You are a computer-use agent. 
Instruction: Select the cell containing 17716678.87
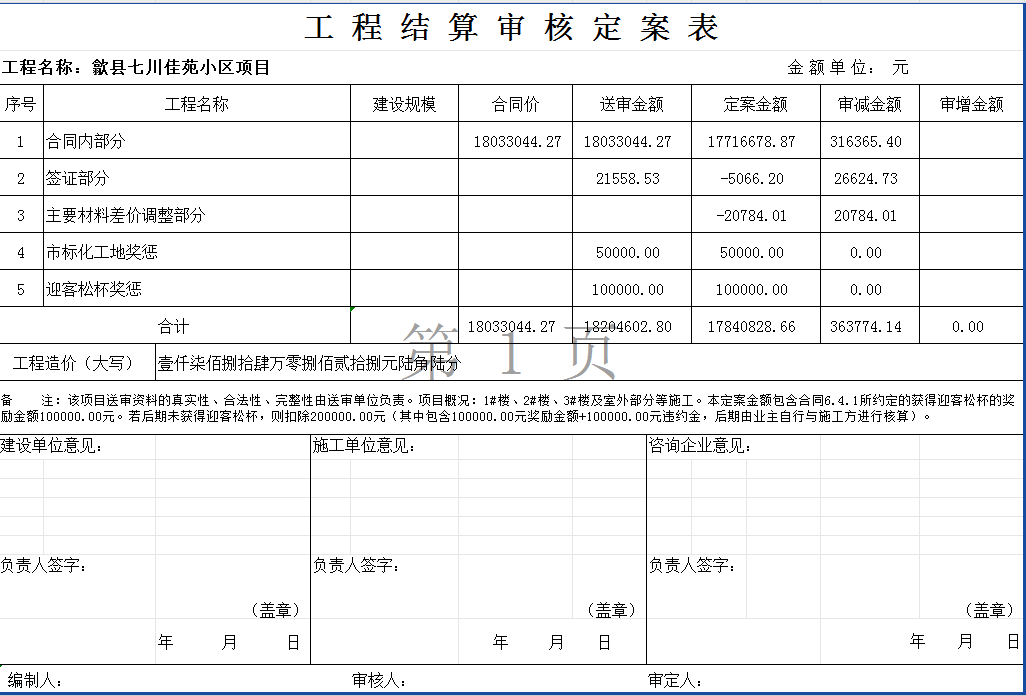751,142
